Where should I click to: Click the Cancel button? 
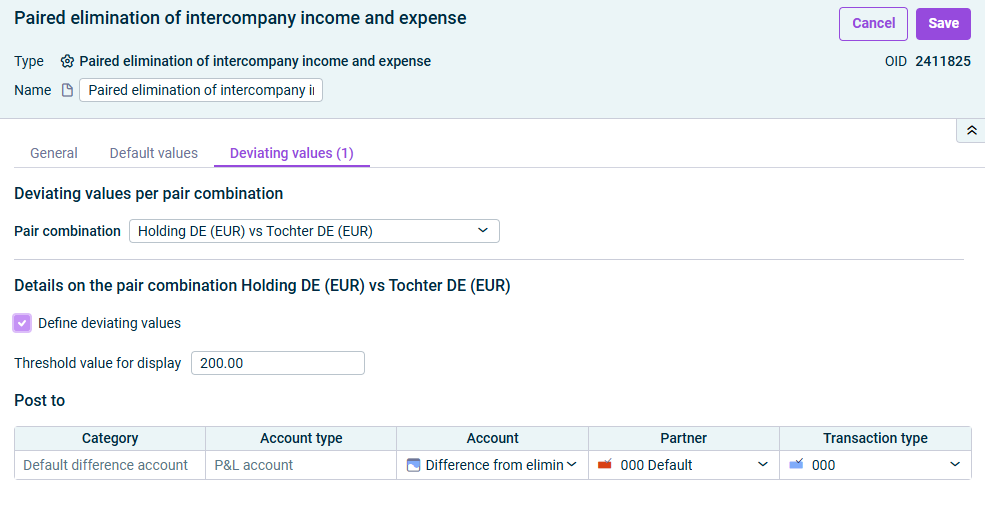click(x=873, y=24)
